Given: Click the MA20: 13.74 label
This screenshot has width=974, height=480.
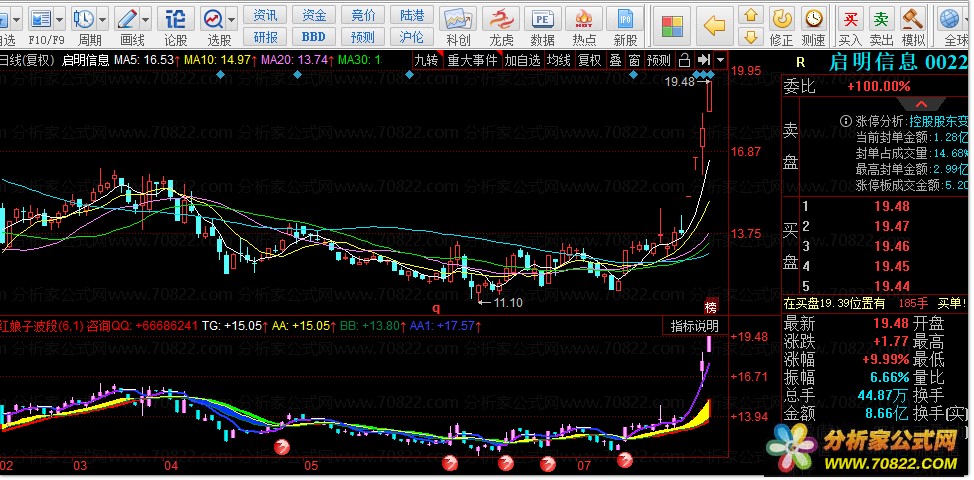Looking at the screenshot, I should click(298, 60).
